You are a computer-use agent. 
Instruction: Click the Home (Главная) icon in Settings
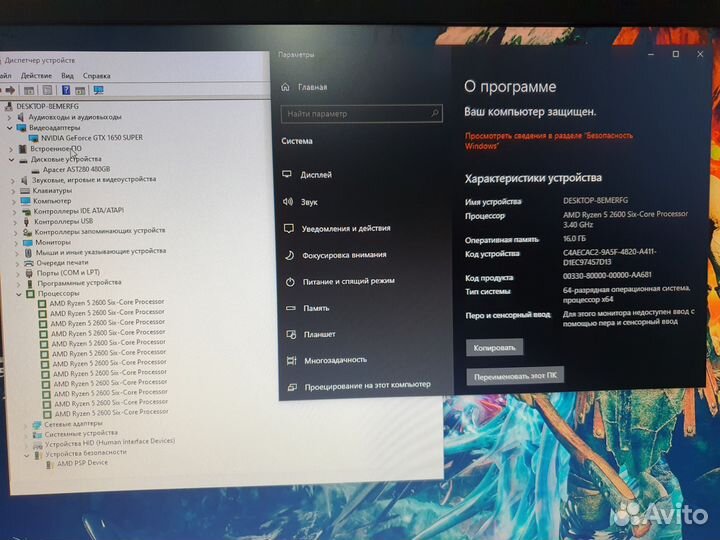(285, 87)
